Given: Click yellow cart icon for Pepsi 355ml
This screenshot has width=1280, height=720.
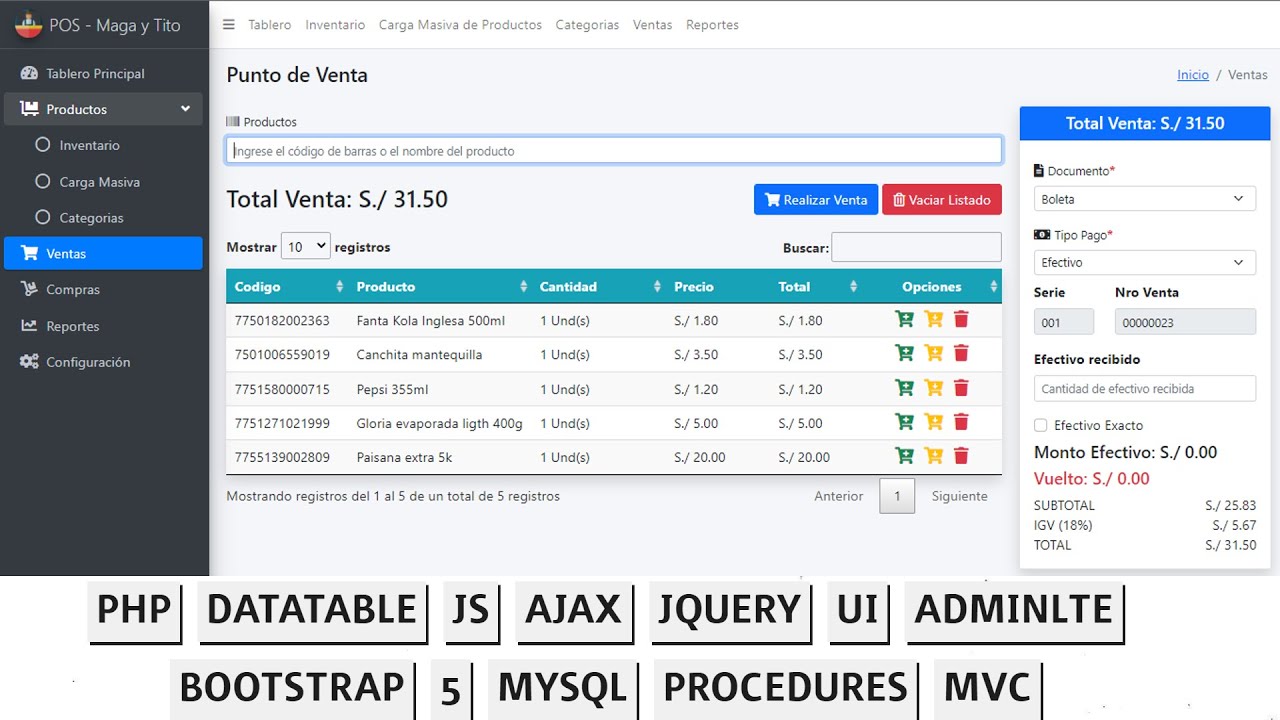Looking at the screenshot, I should pyautogui.click(x=934, y=388).
